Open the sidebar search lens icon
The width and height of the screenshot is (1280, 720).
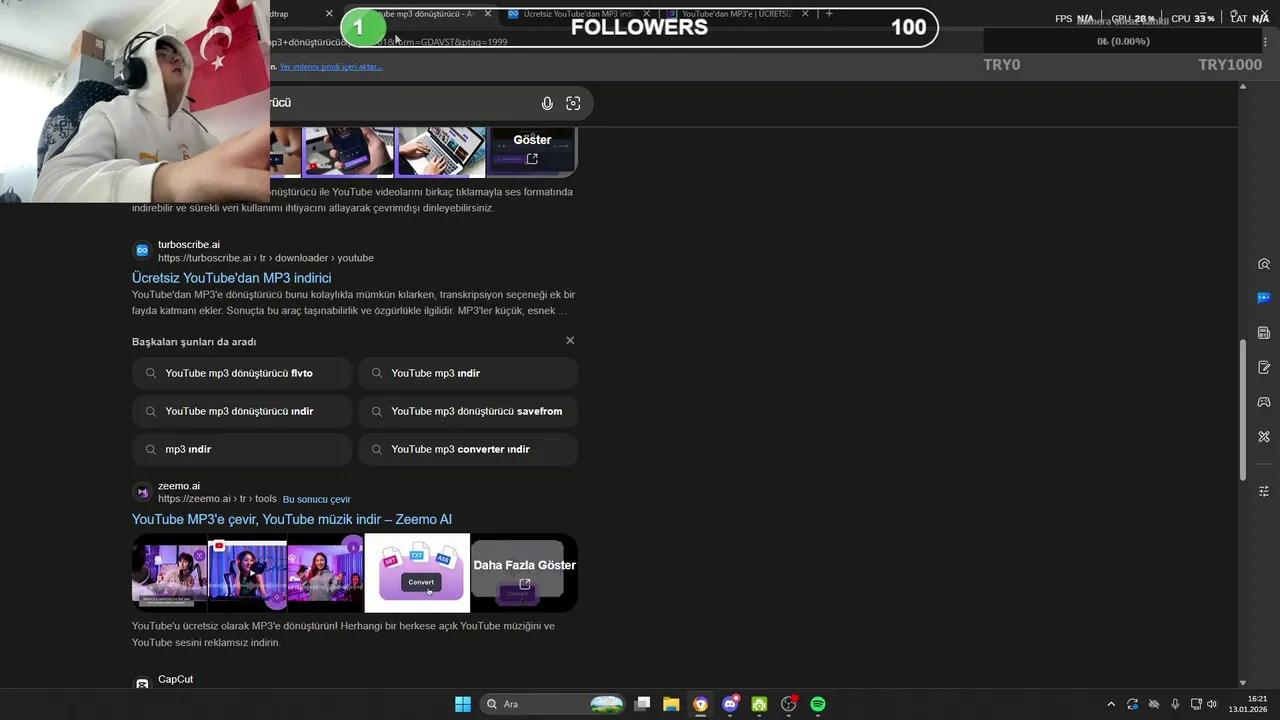coord(1264,264)
